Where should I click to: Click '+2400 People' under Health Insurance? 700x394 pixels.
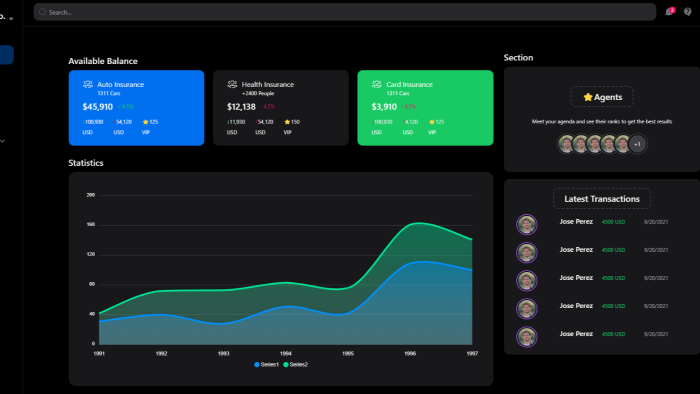point(258,93)
